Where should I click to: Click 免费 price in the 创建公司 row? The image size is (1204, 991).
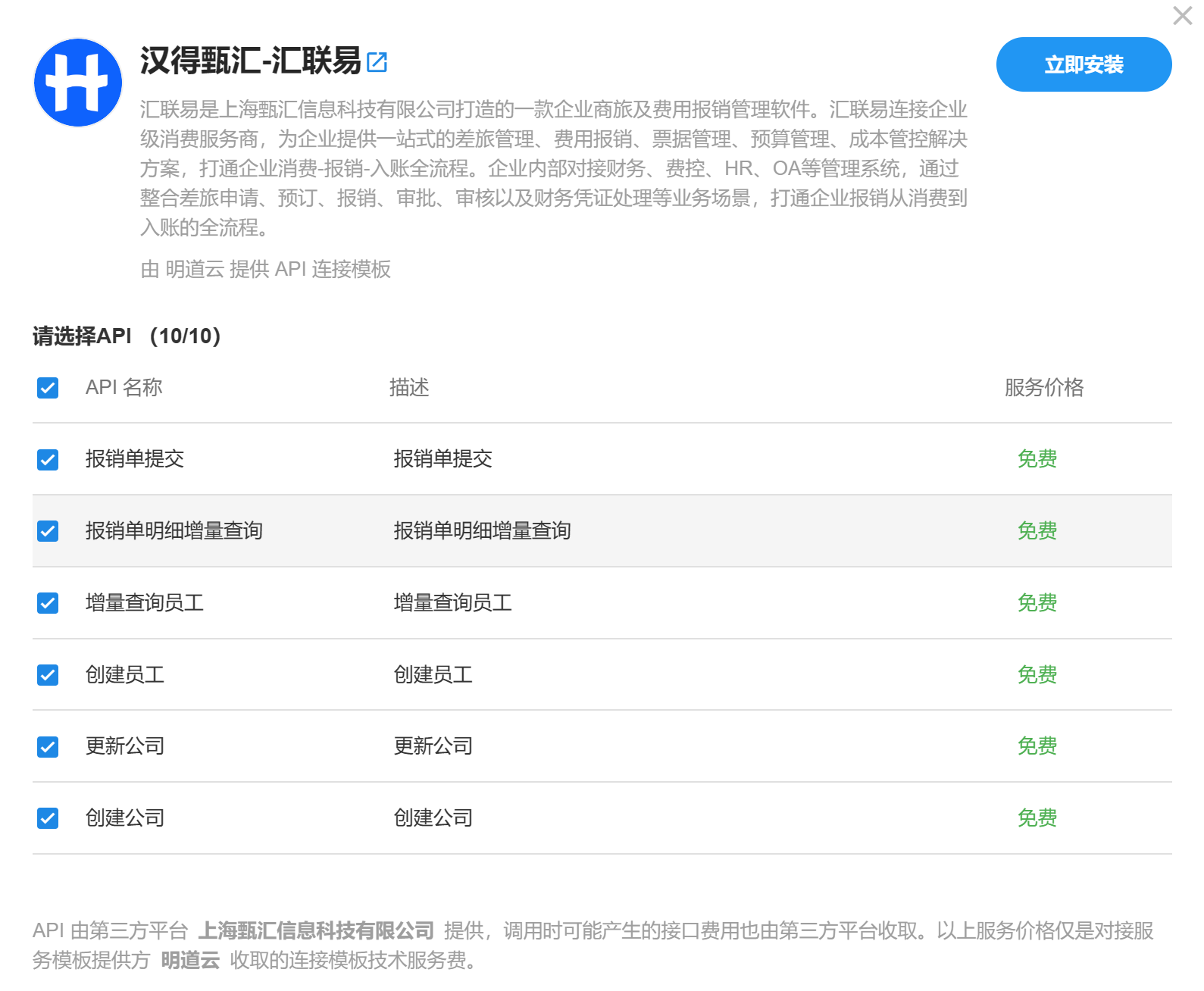coord(1037,818)
